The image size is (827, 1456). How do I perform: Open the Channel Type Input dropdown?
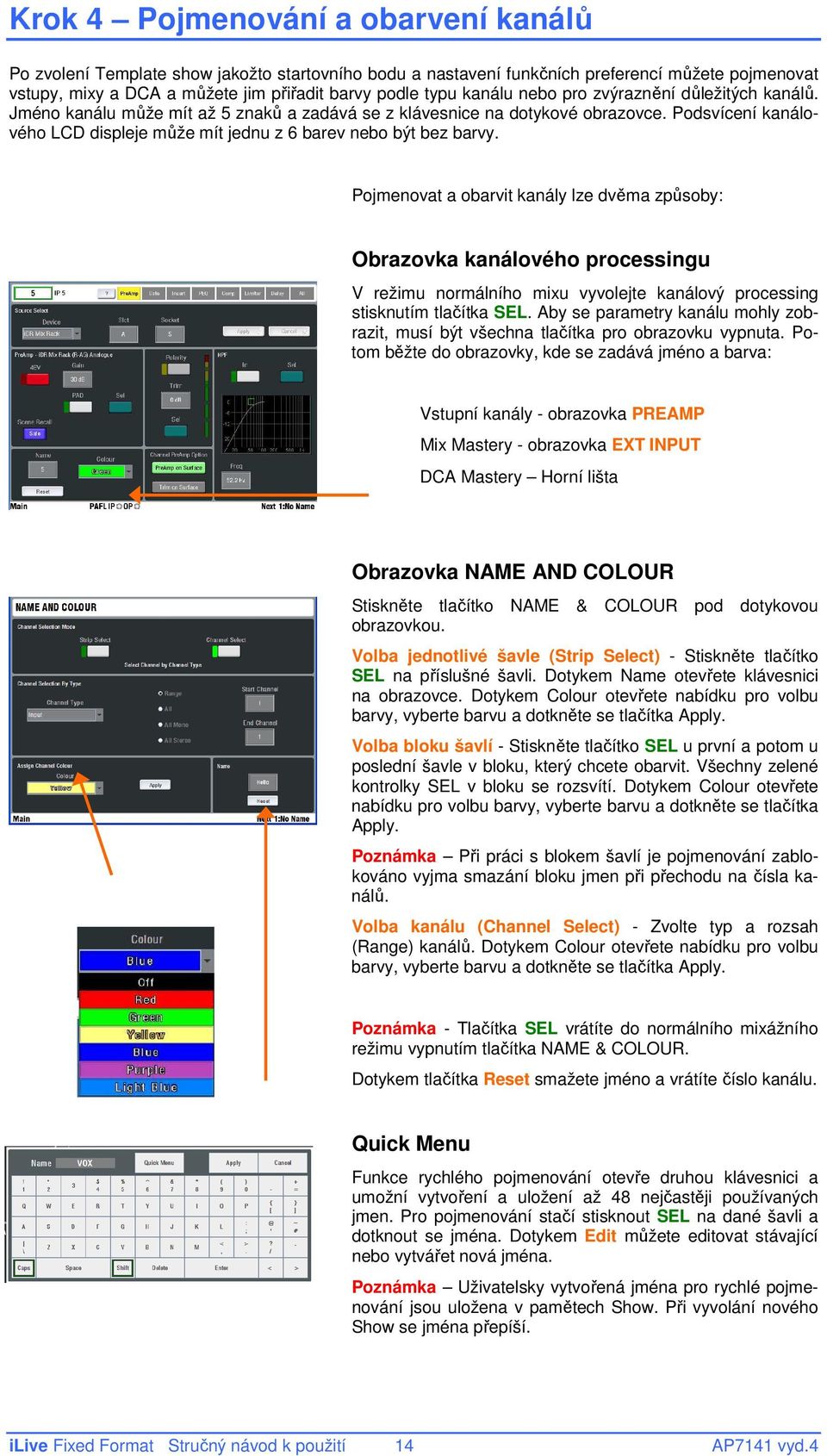click(x=65, y=715)
